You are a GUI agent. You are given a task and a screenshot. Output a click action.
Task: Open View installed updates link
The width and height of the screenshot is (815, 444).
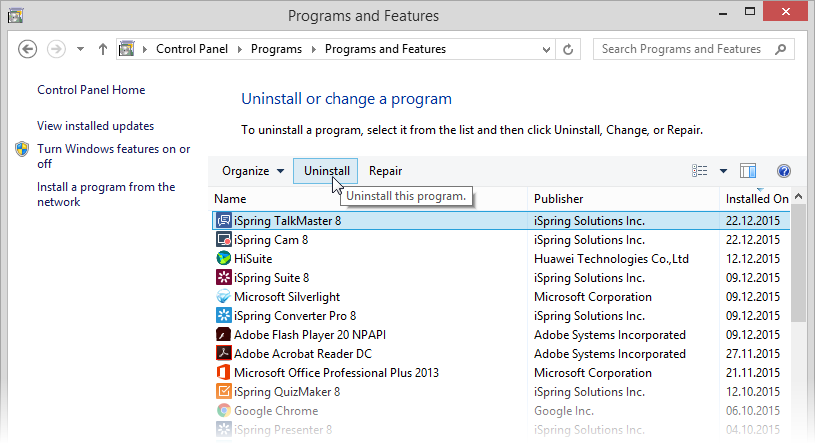[96, 126]
